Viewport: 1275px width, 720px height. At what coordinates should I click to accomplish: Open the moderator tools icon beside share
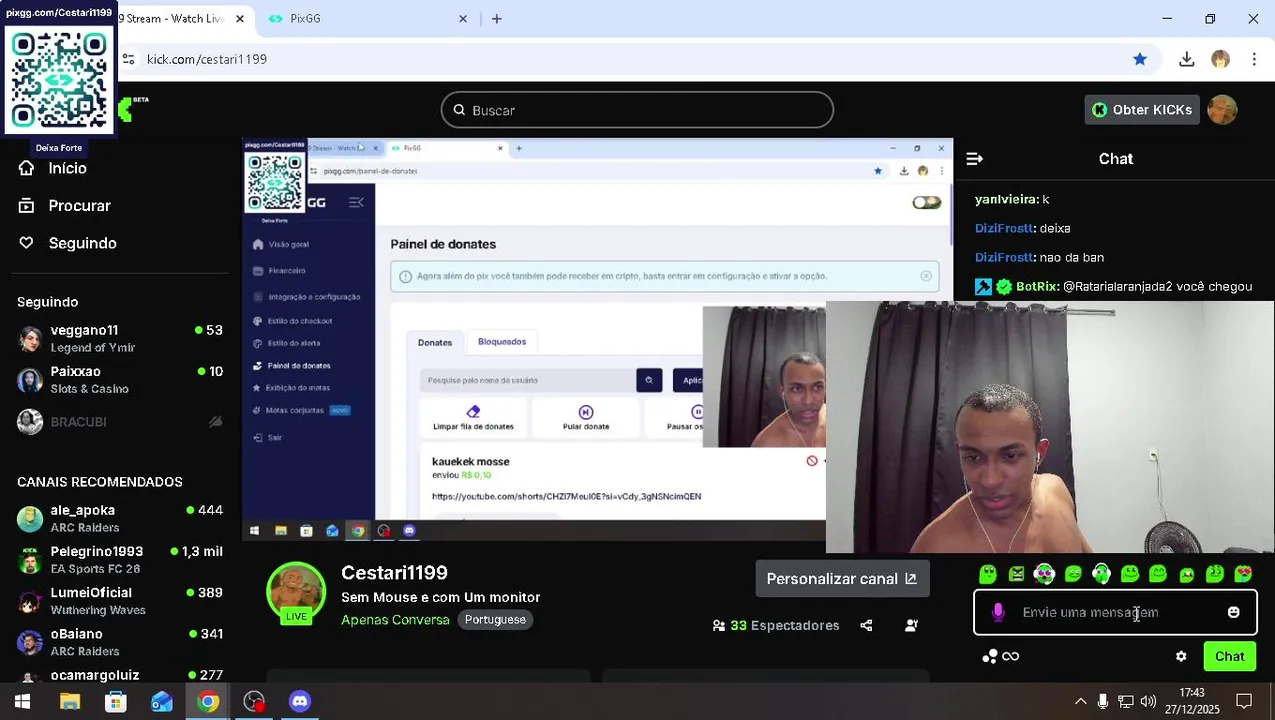(911, 626)
